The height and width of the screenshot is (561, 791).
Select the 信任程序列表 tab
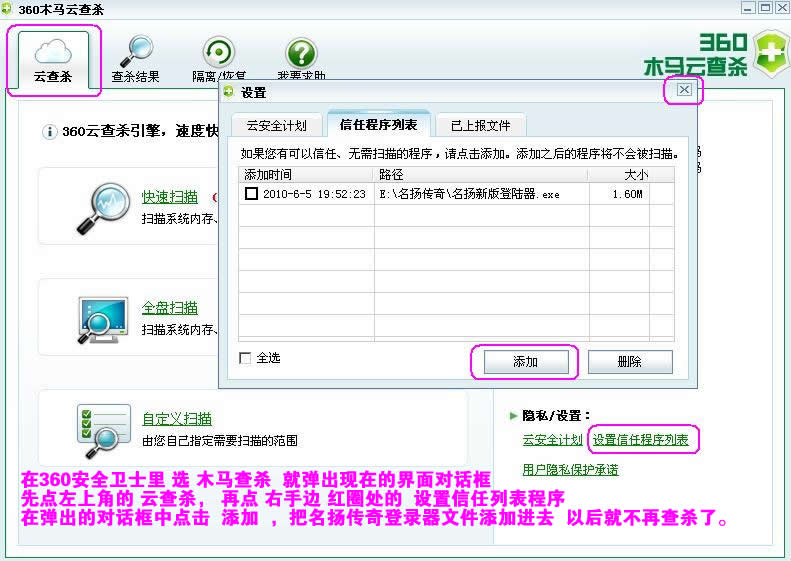[378, 126]
